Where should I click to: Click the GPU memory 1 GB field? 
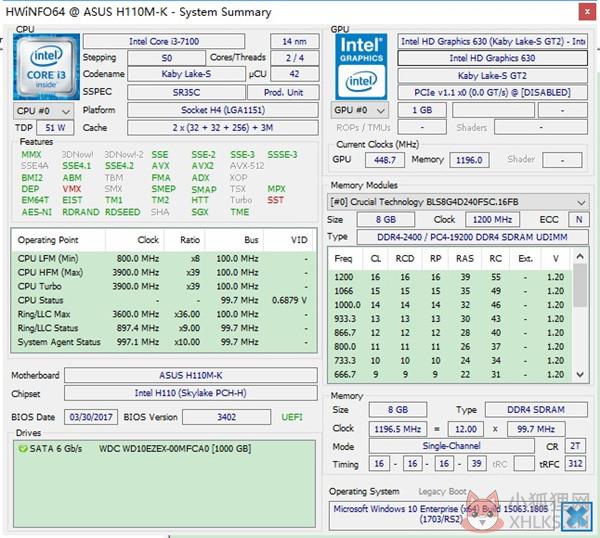(422, 110)
